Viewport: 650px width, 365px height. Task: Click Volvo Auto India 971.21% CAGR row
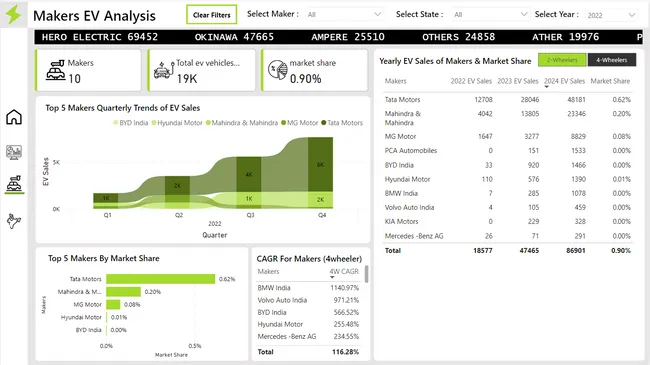click(x=308, y=300)
